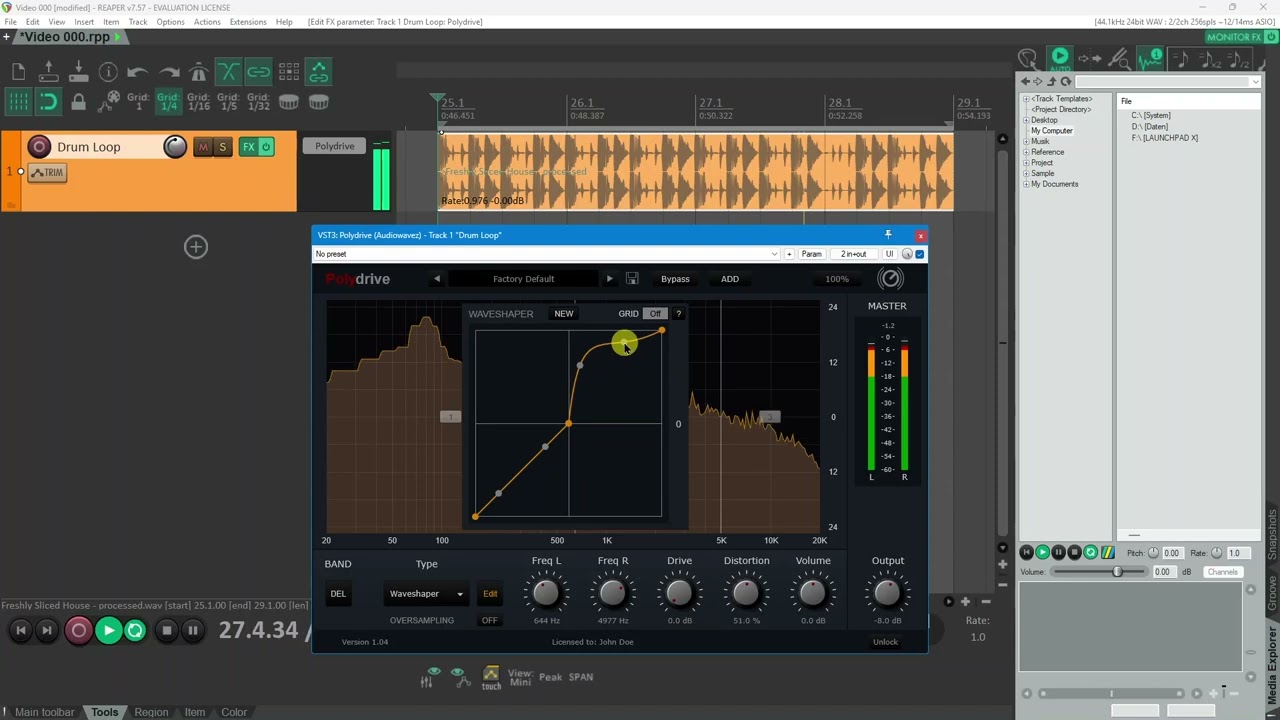Set grid to 1/16

click(198, 101)
